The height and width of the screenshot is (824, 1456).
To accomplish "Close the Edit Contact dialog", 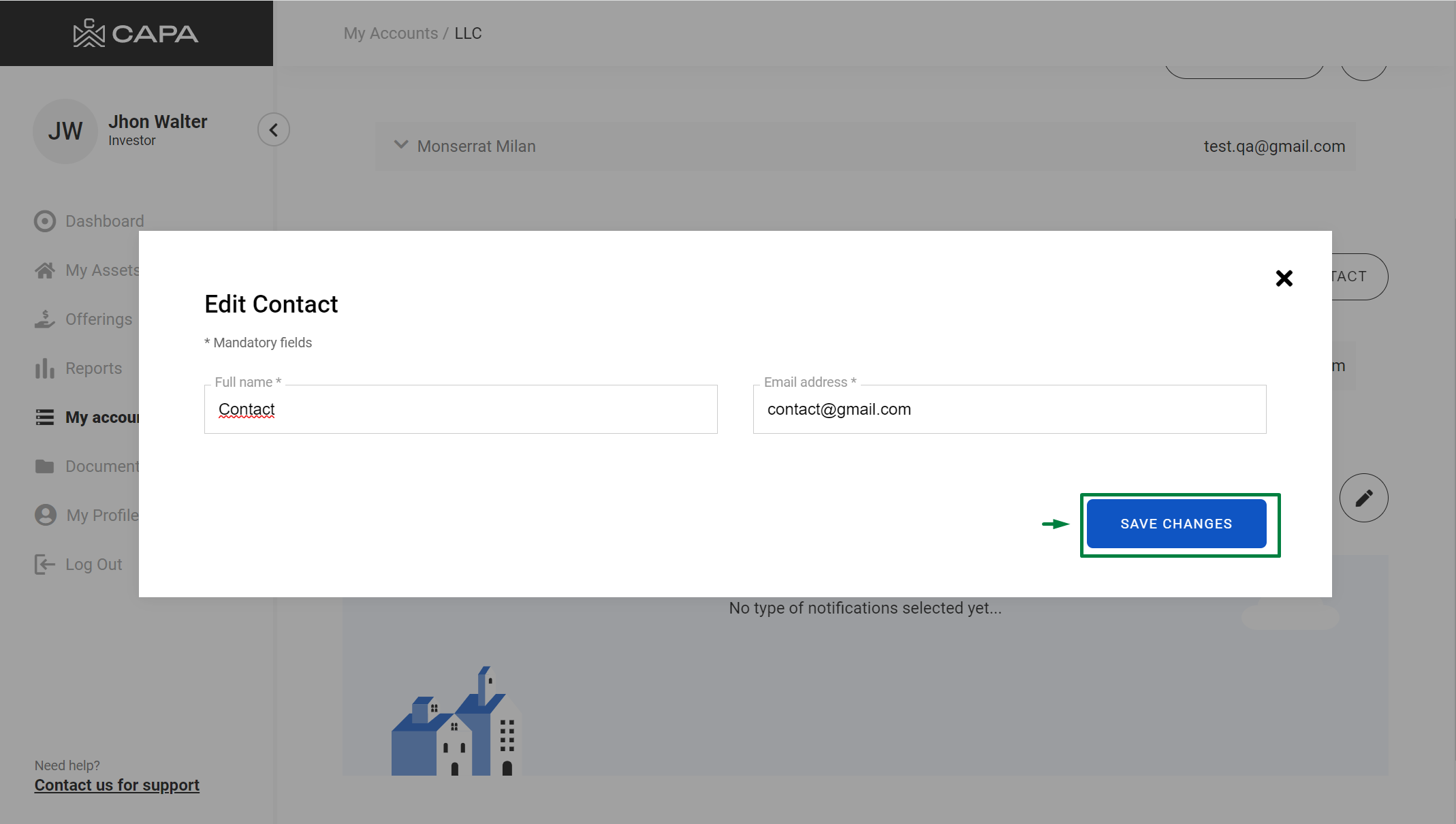I will [x=1284, y=278].
